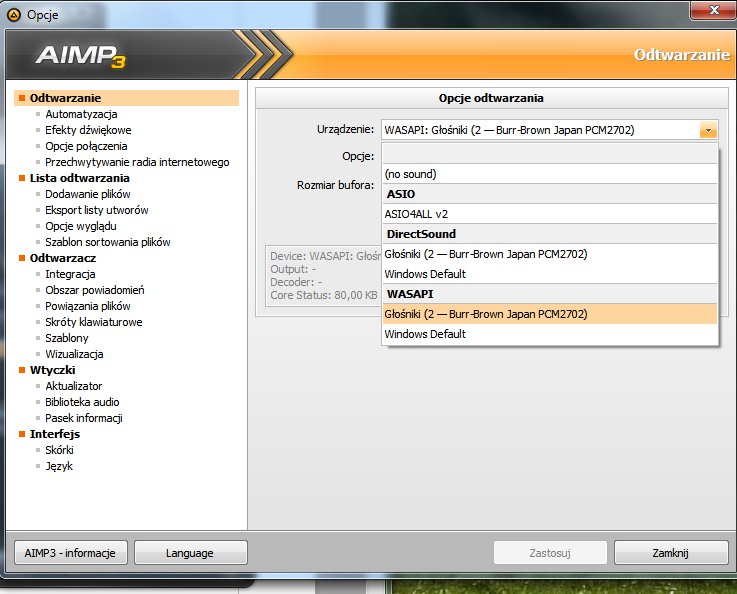Click the AIMP icon in title bar
This screenshot has height=594, width=737.
(x=14, y=15)
